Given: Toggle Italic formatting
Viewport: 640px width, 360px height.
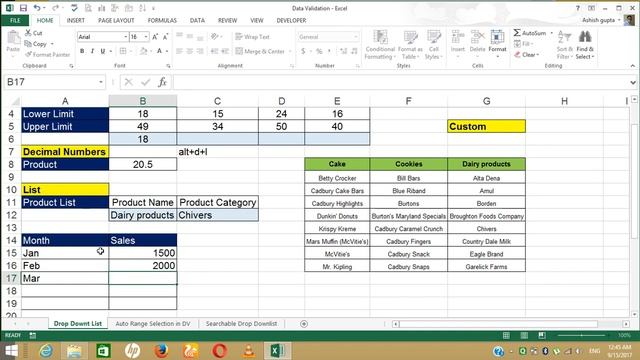Looking at the screenshot, I should tap(92, 51).
